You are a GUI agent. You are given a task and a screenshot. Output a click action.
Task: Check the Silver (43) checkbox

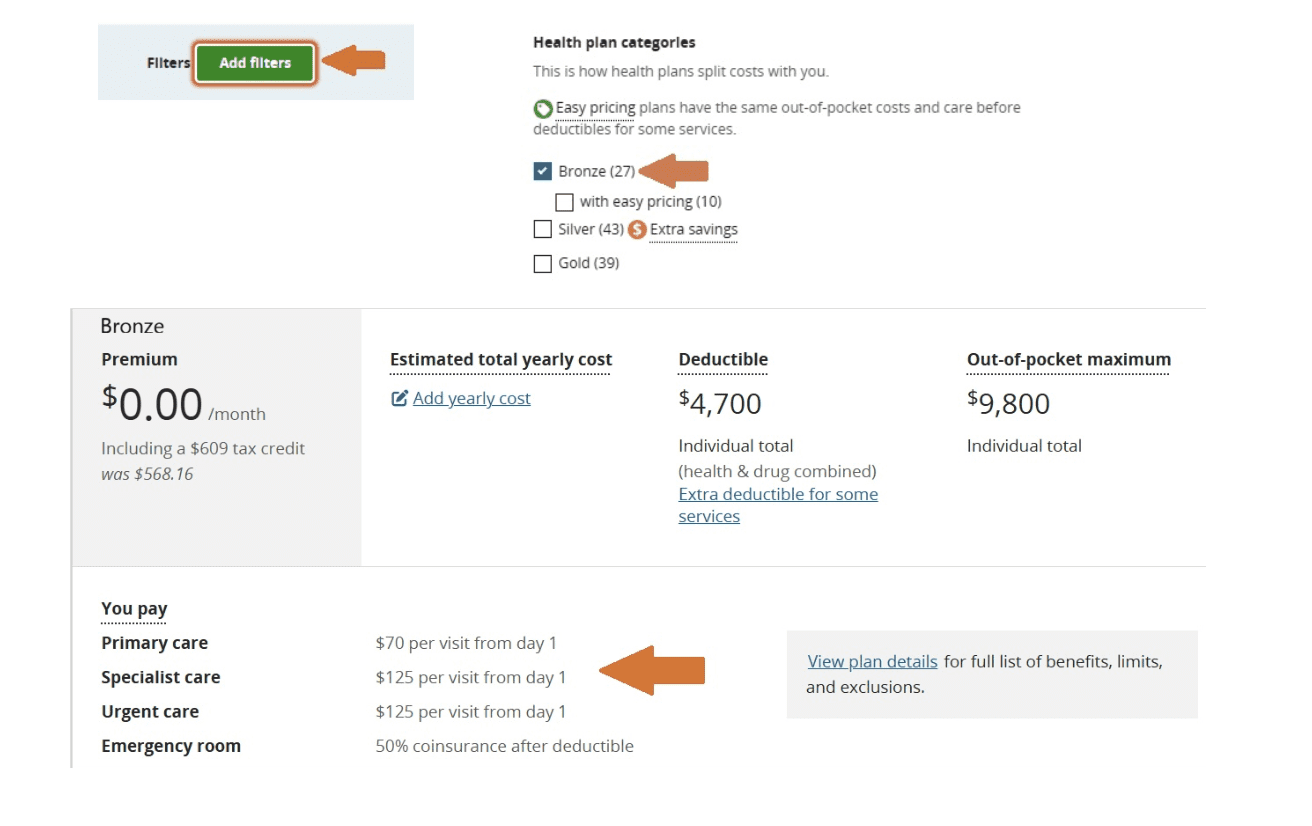tap(543, 230)
